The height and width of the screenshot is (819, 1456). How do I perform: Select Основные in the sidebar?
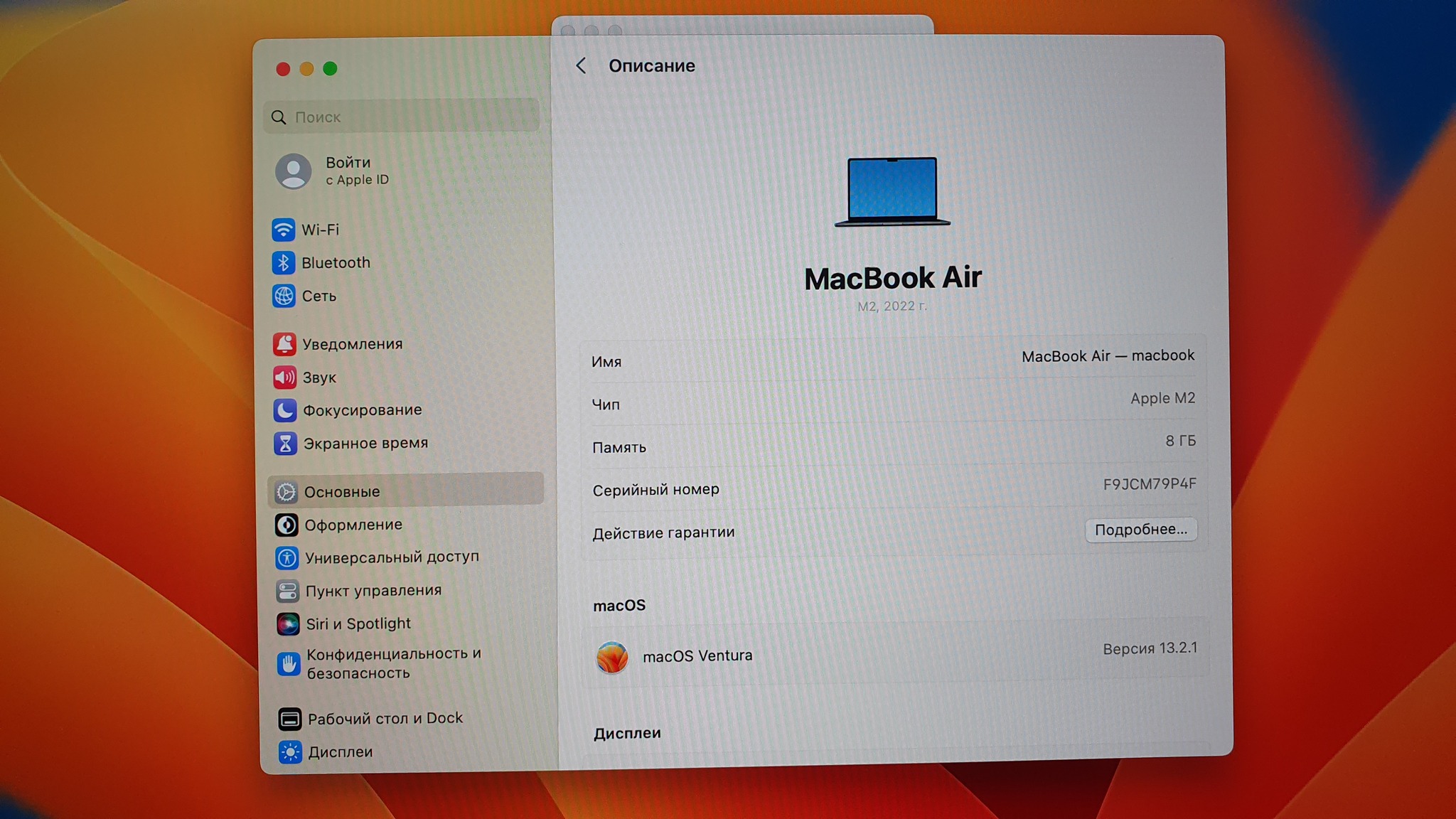[x=342, y=491]
